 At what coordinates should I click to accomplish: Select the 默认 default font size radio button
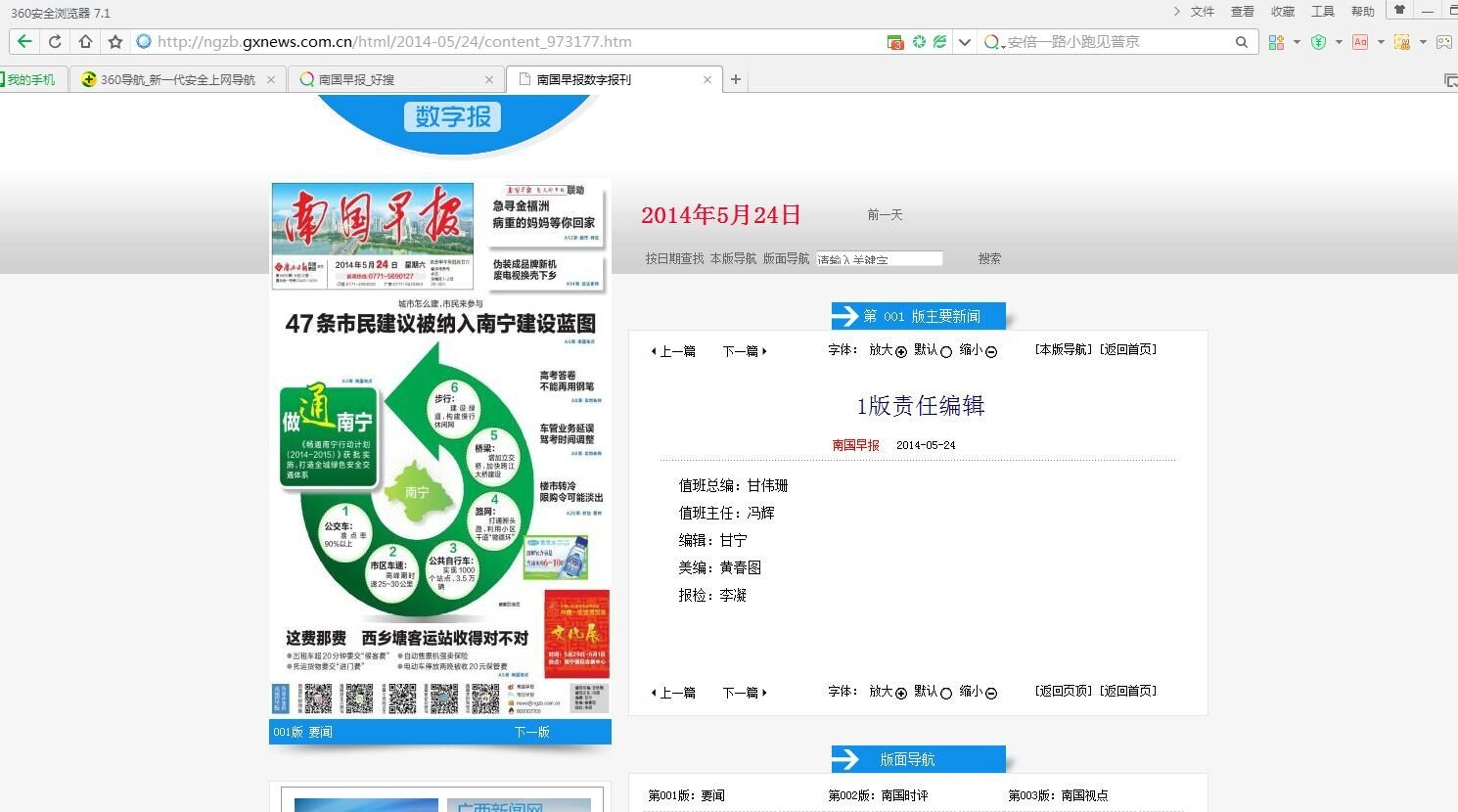pos(947,351)
